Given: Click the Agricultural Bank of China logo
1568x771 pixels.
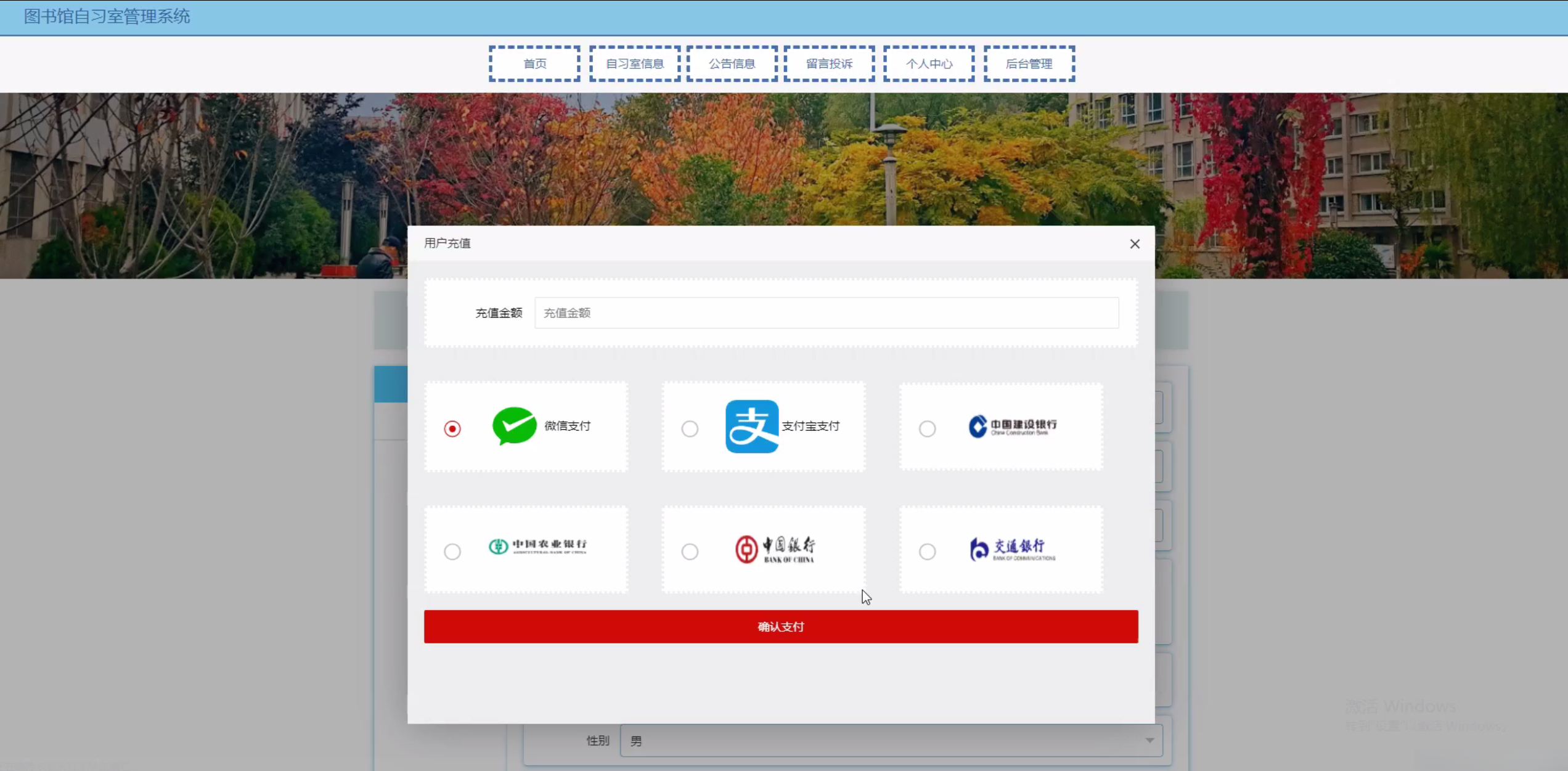Looking at the screenshot, I should (537, 547).
